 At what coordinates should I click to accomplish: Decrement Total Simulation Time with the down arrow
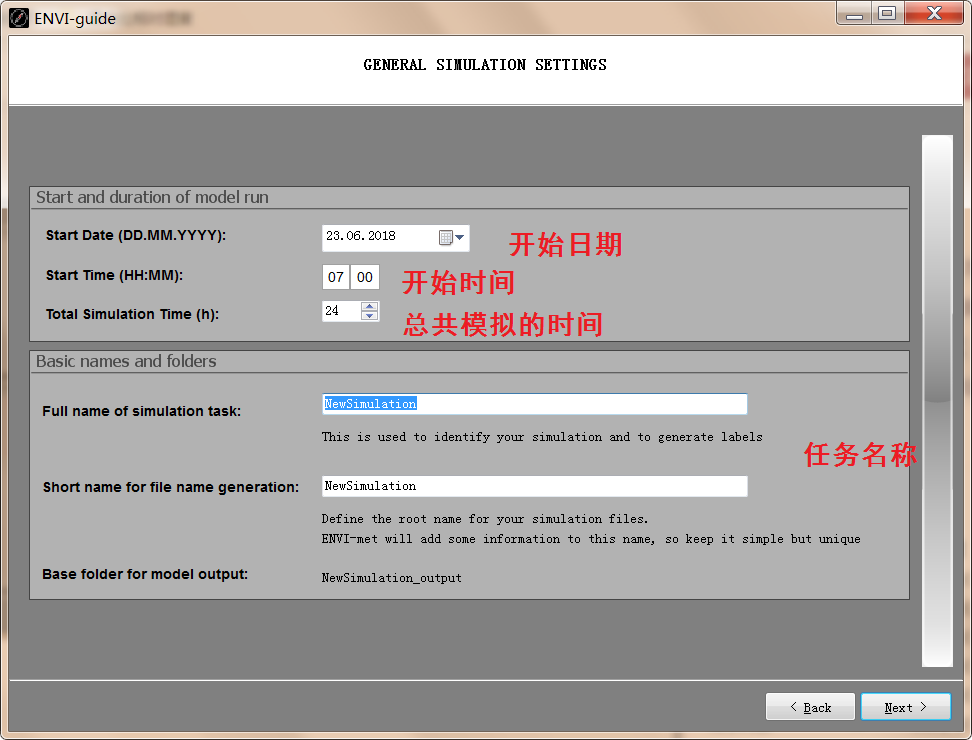pos(368,315)
